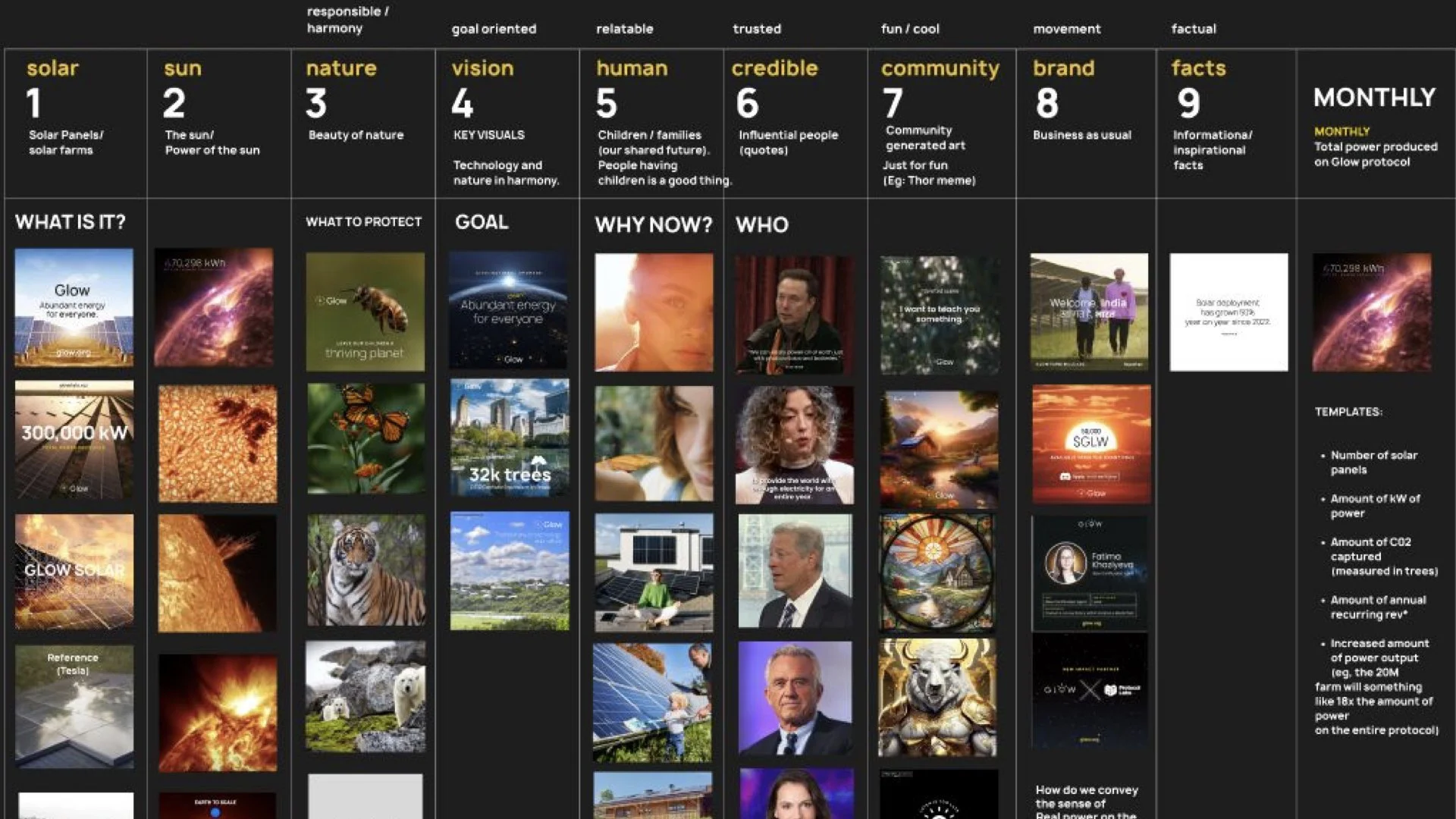This screenshot has width=1456, height=819.
Task: Open the Welcome India brand photo
Action: [x=1089, y=312]
